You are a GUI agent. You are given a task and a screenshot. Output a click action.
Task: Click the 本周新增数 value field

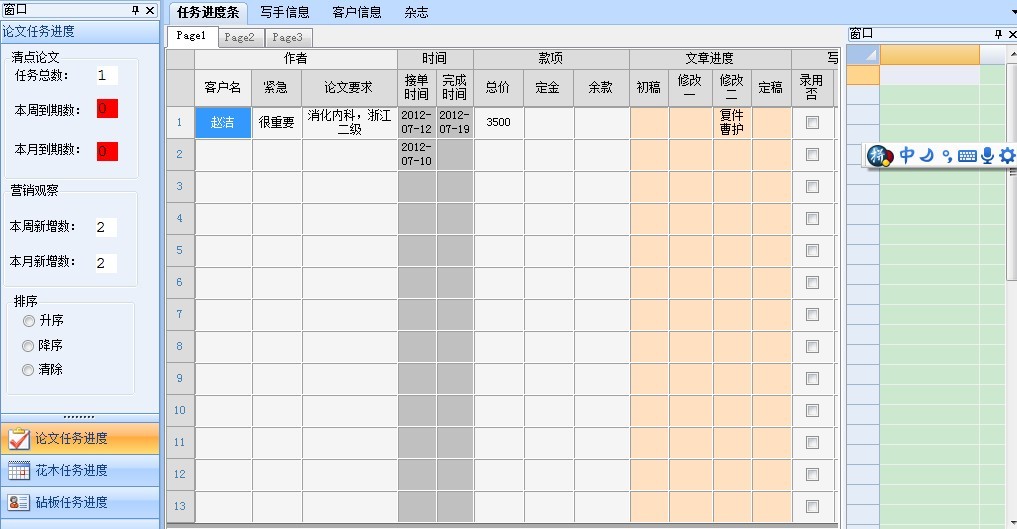(x=106, y=228)
